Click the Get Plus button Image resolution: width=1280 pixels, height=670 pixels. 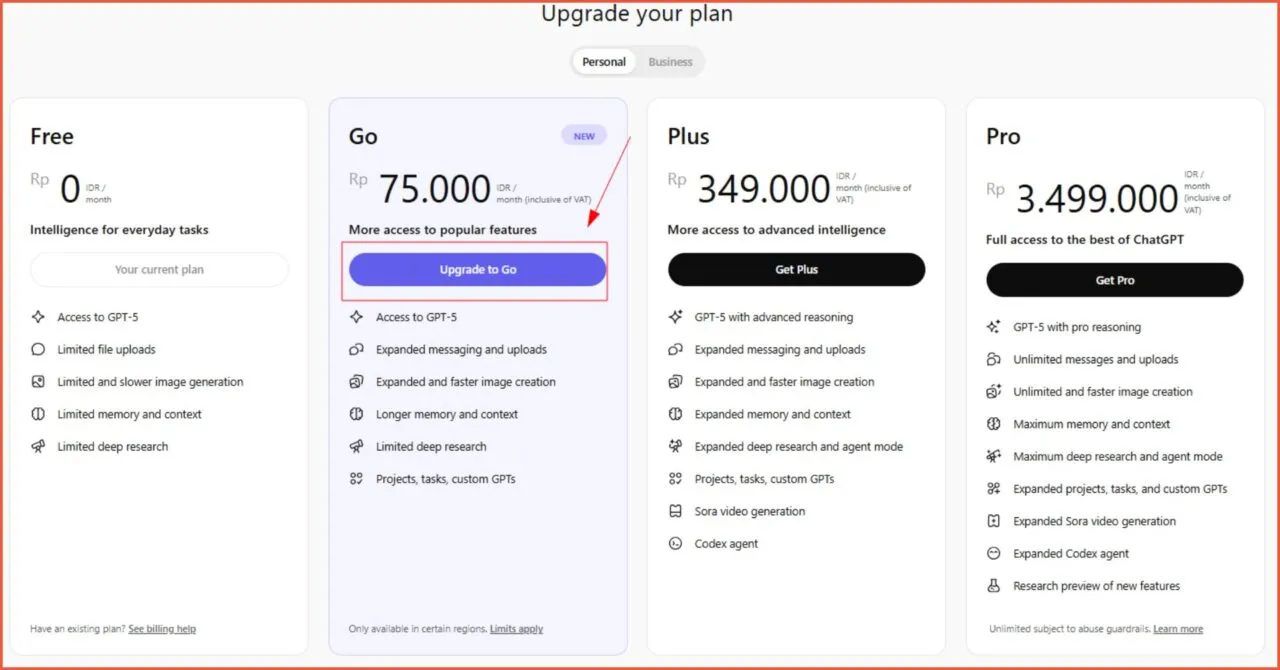click(796, 270)
